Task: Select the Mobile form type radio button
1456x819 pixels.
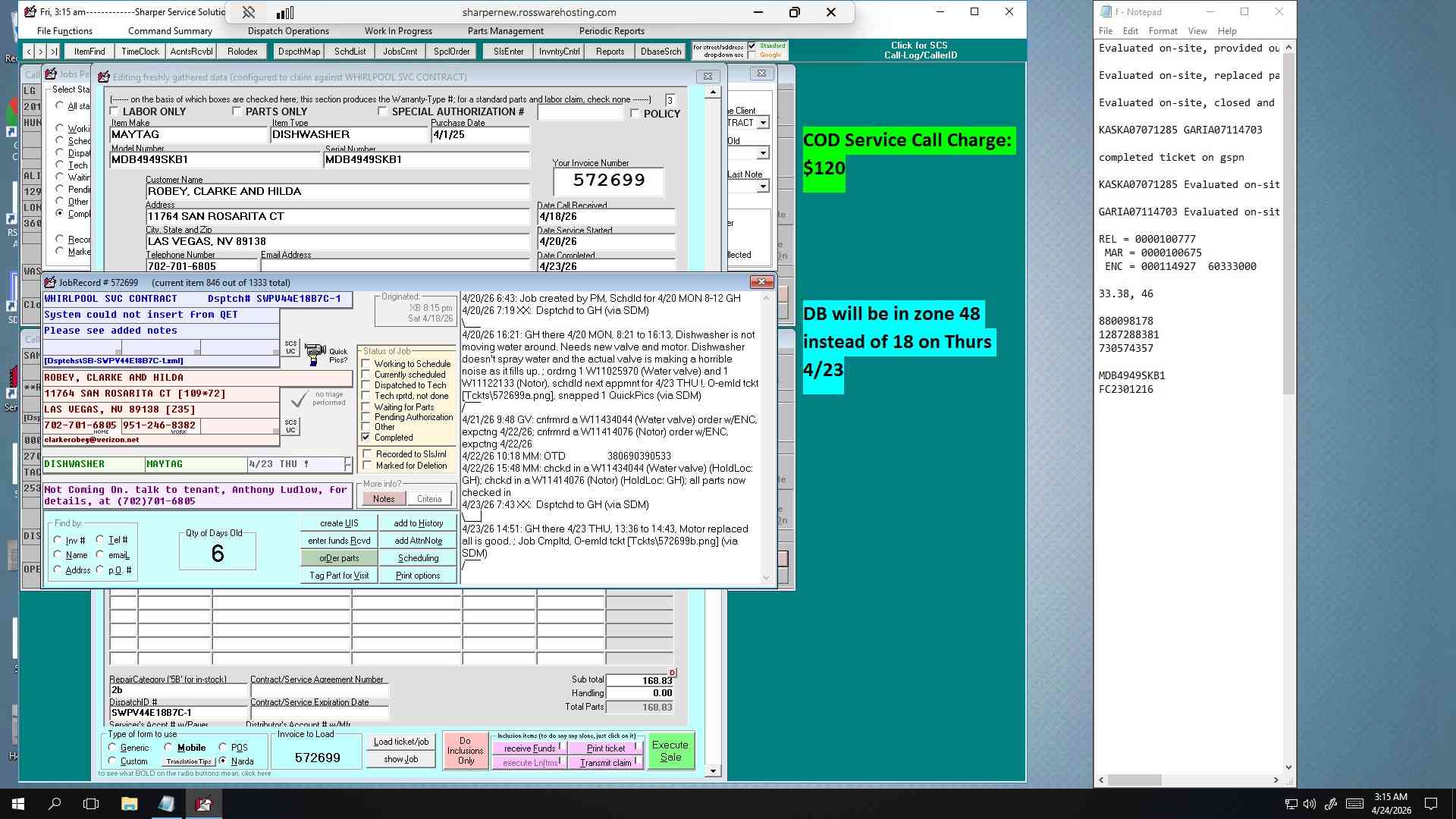Action: pos(168,748)
